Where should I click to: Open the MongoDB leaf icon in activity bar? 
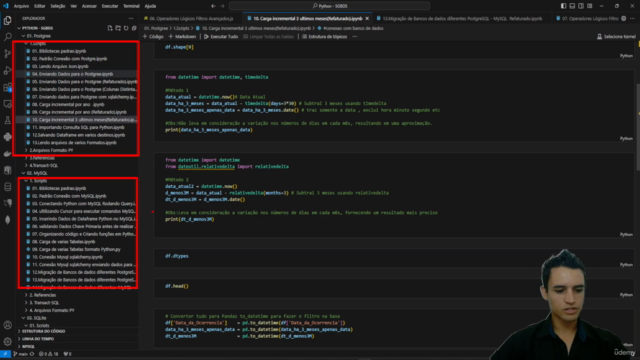(7, 220)
